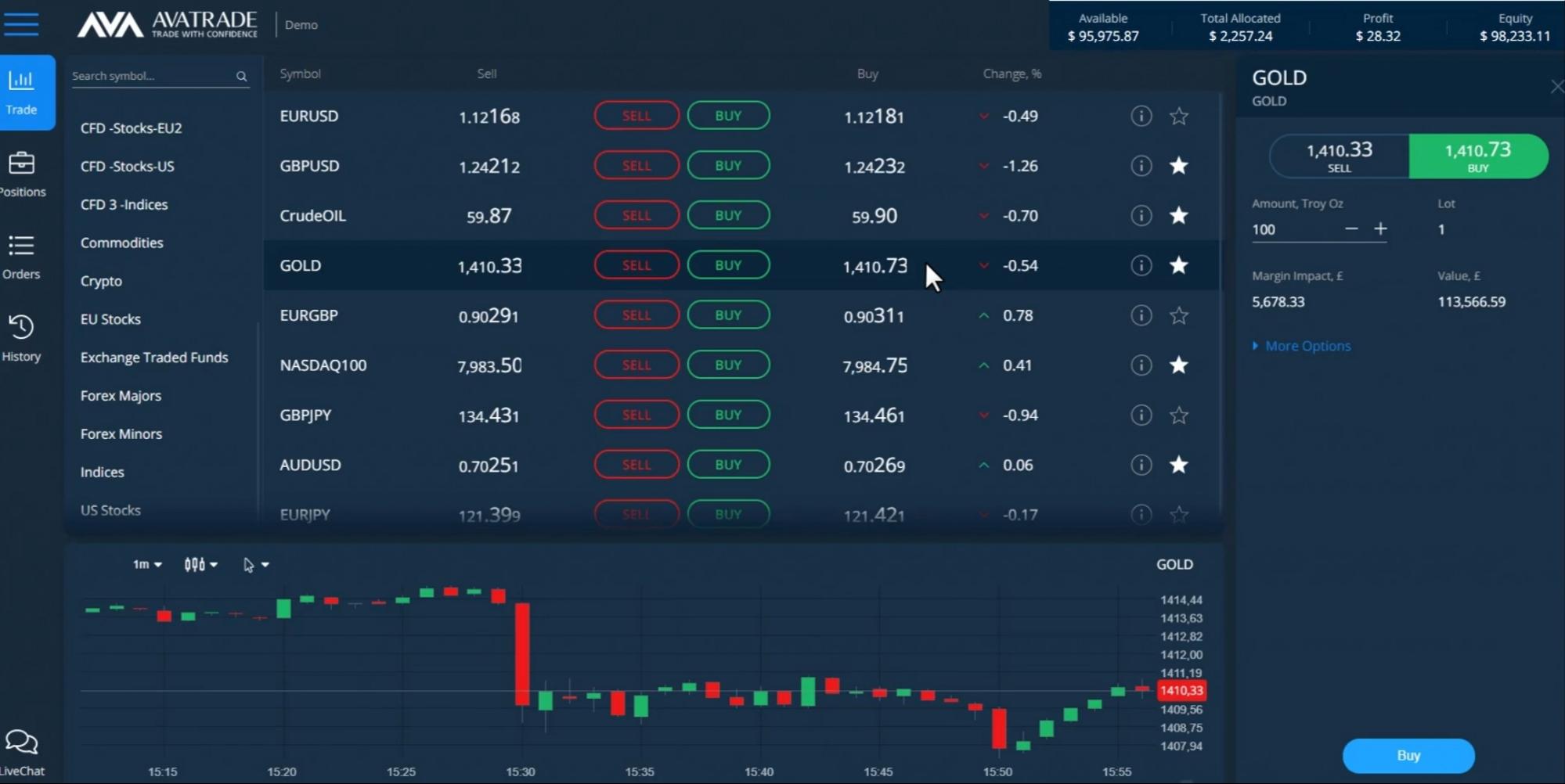Open the hamburger menu
The height and width of the screenshot is (784, 1565).
point(21,24)
